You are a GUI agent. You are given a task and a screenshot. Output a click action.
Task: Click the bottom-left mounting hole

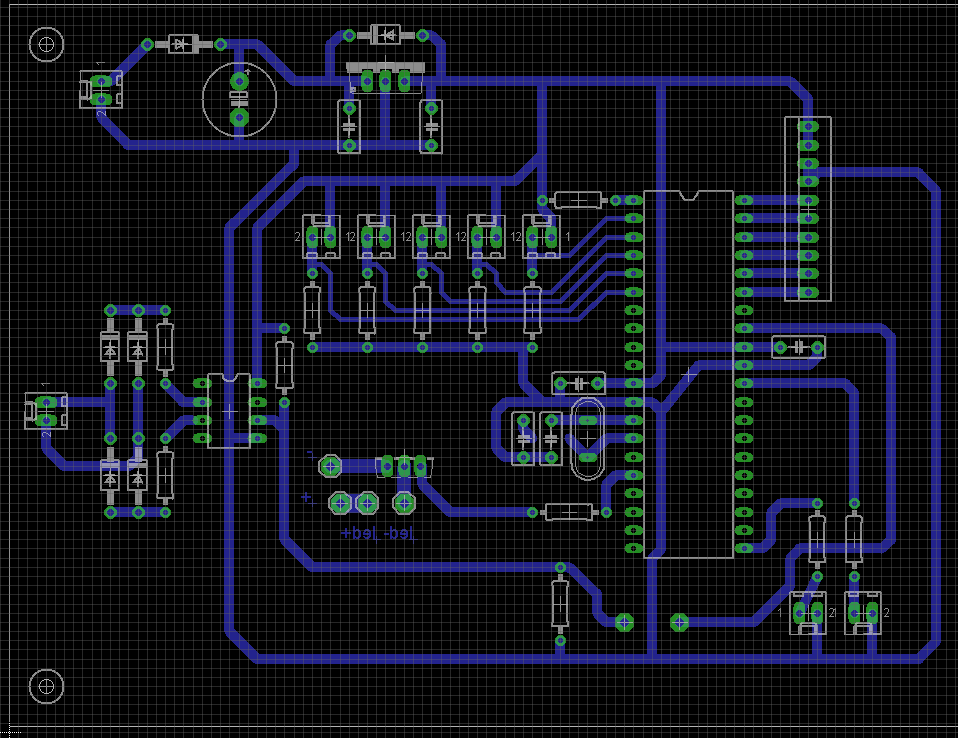(46, 686)
